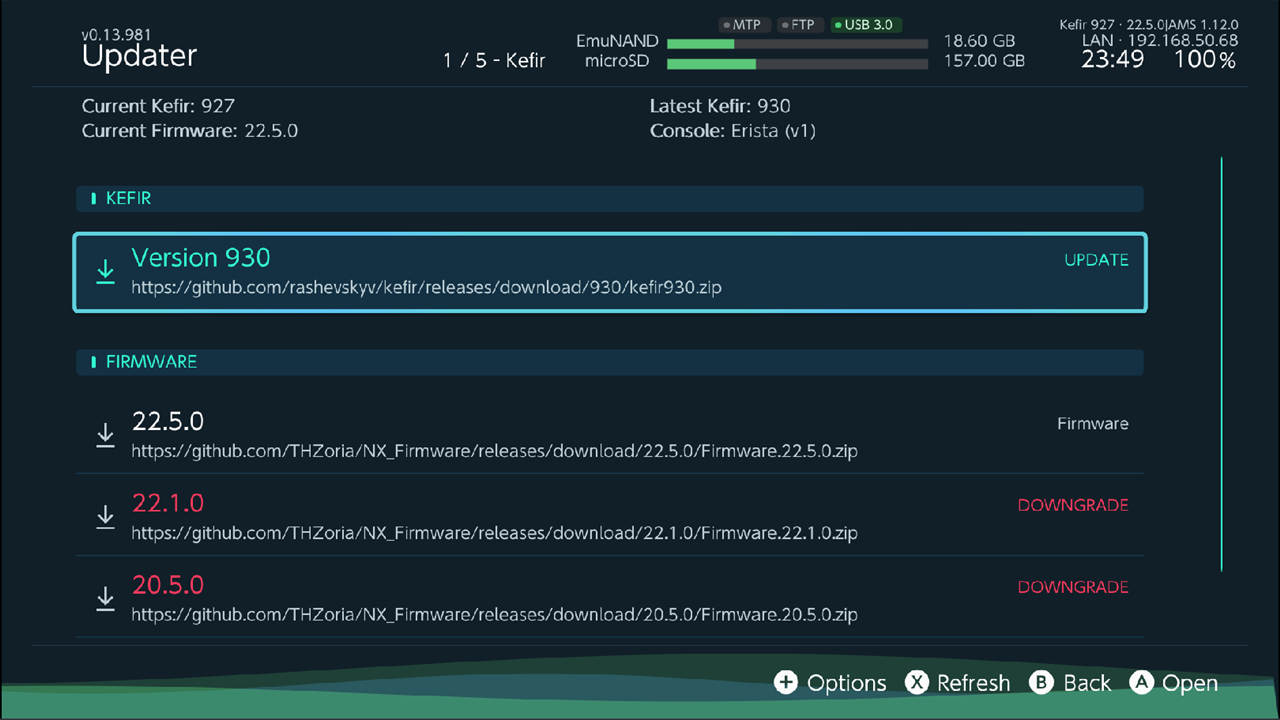Click the UPDATE label for Version 930

pos(1096,260)
